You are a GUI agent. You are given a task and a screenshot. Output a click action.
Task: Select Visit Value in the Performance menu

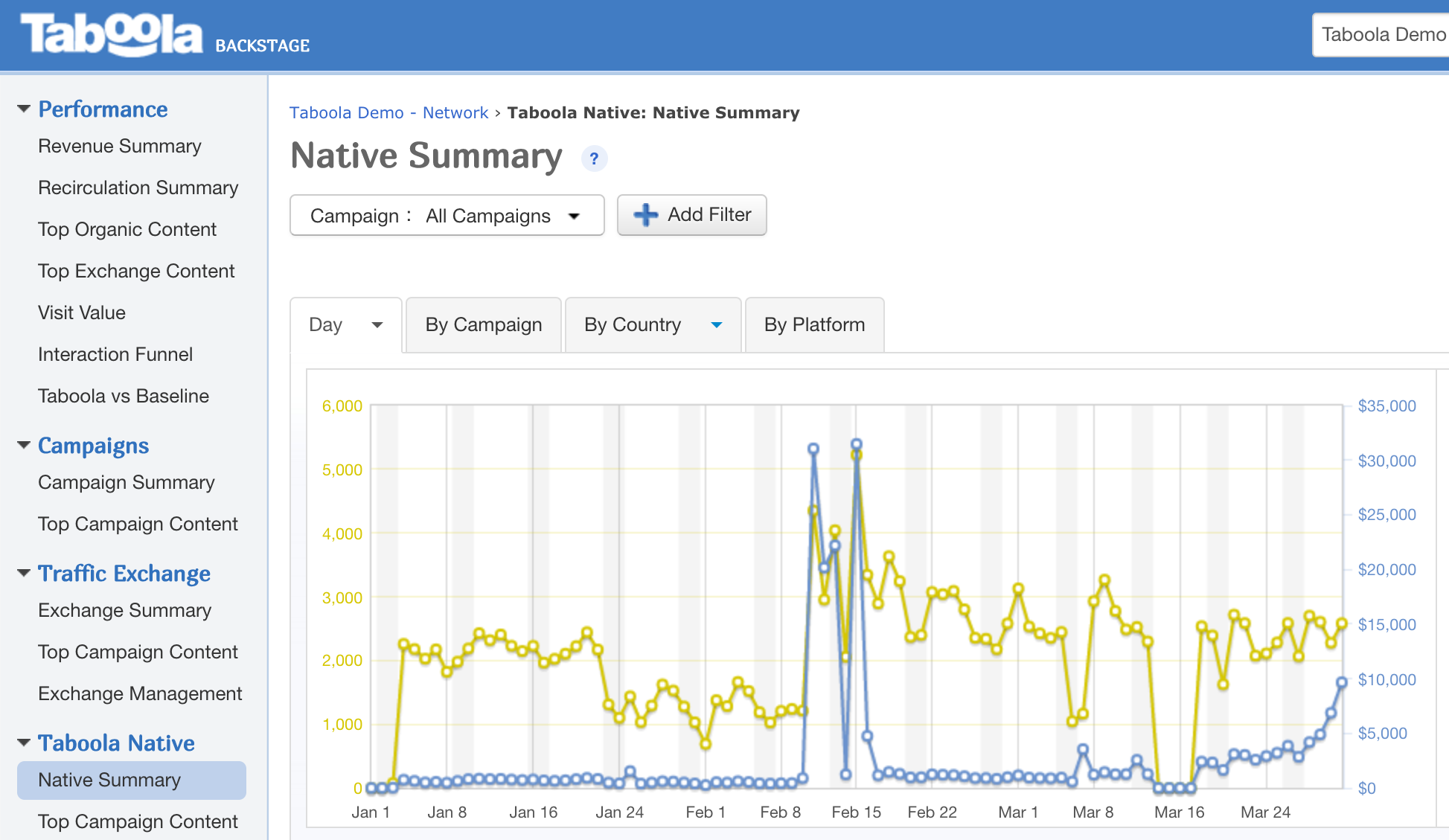click(82, 312)
